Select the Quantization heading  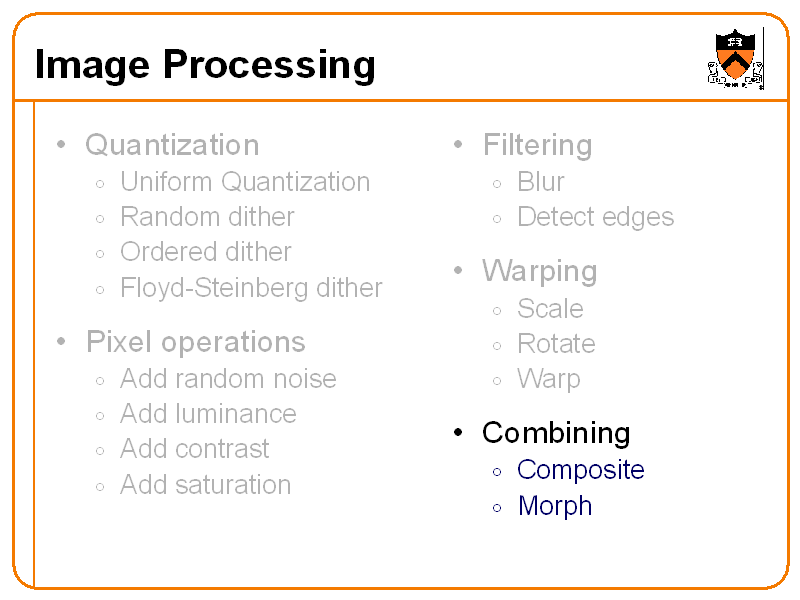(172, 145)
